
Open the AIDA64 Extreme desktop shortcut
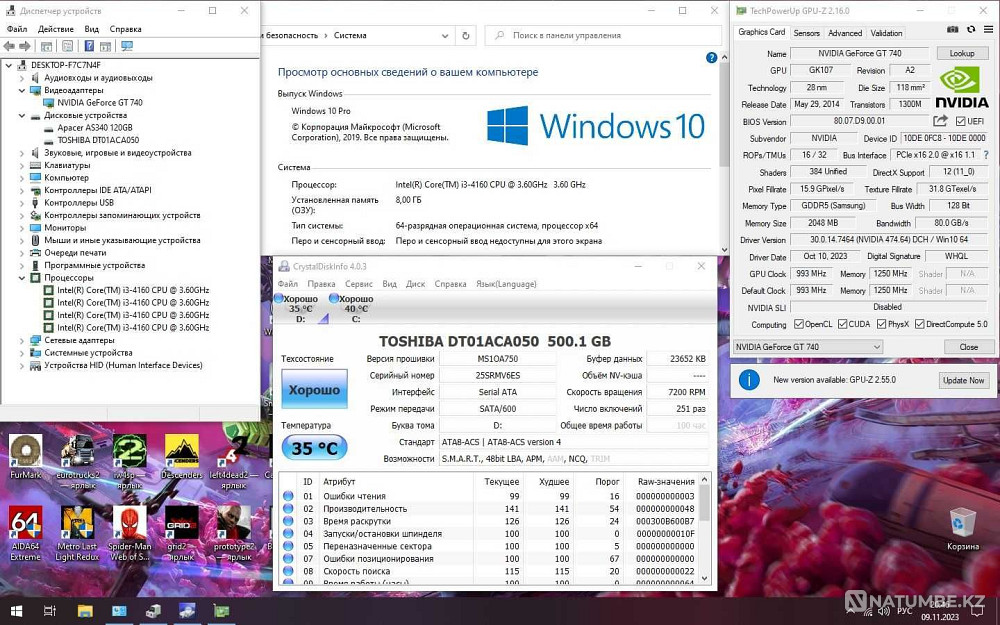coord(25,523)
